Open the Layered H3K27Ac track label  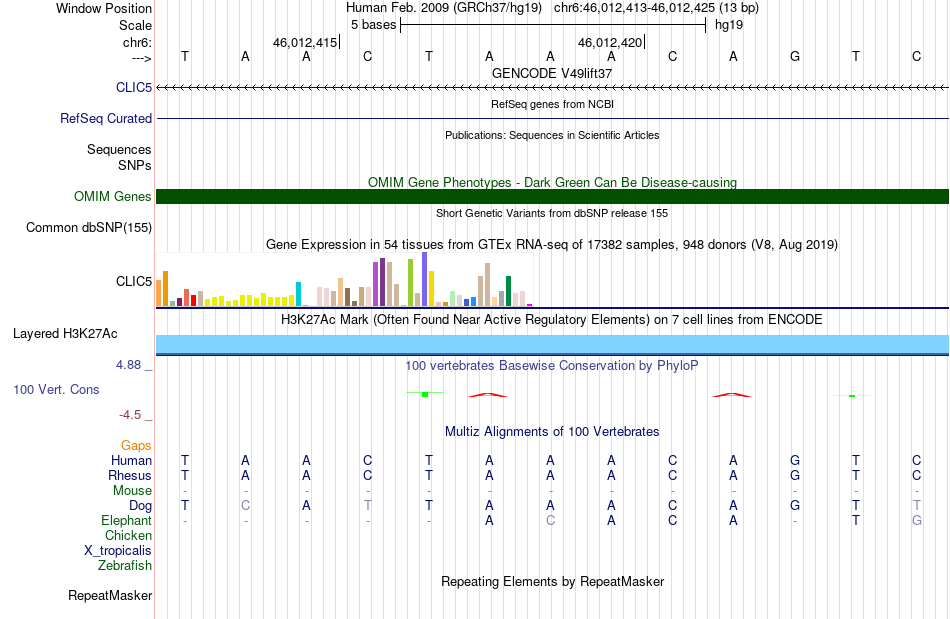(x=65, y=334)
